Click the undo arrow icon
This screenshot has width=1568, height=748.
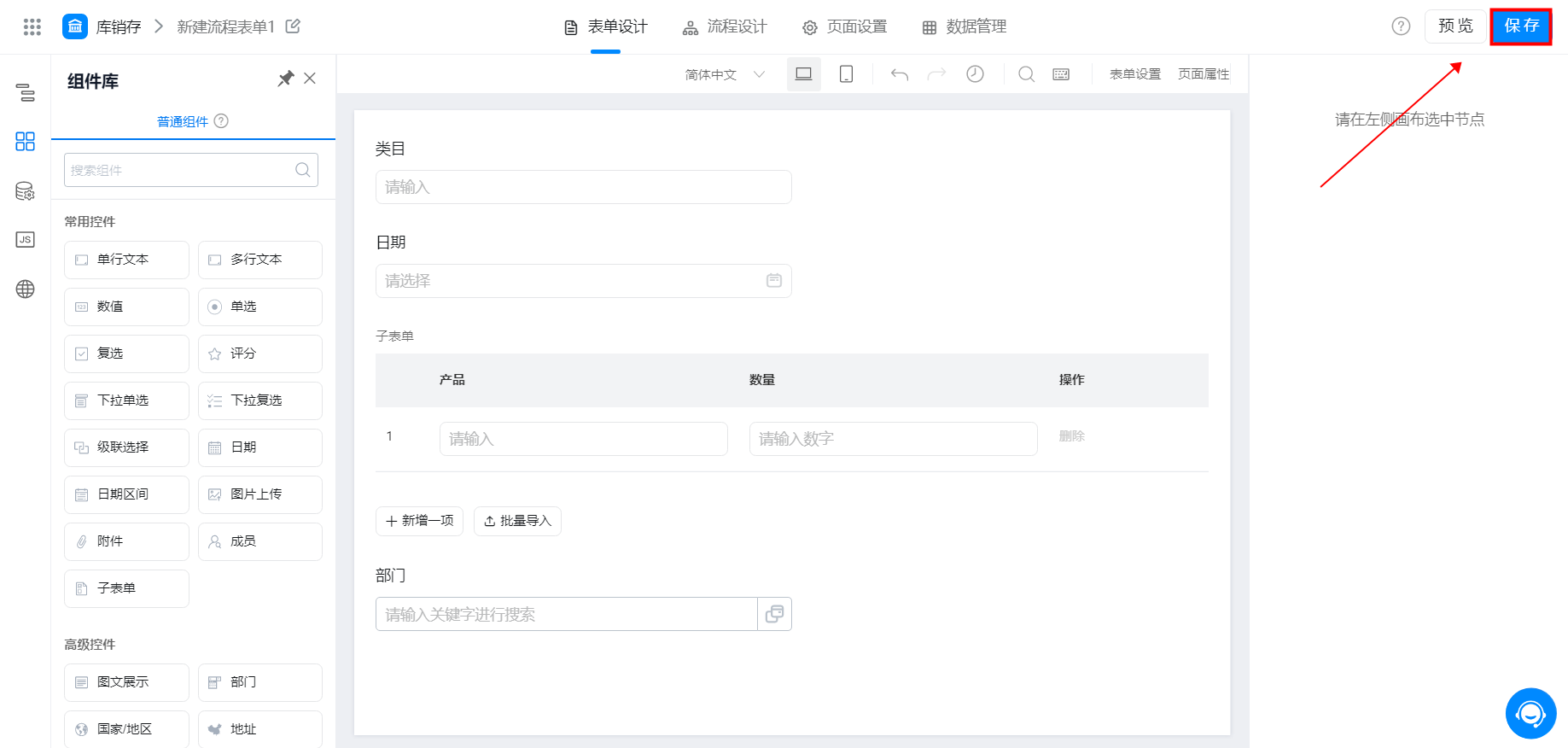coord(899,74)
